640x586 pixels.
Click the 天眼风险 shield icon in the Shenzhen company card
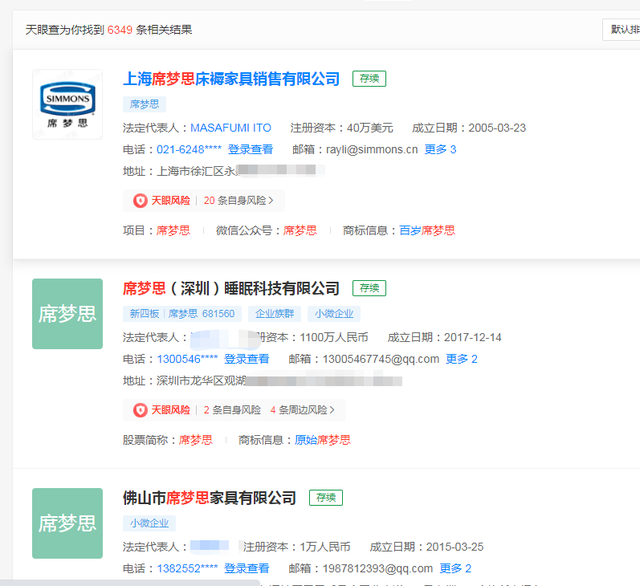pyautogui.click(x=140, y=410)
